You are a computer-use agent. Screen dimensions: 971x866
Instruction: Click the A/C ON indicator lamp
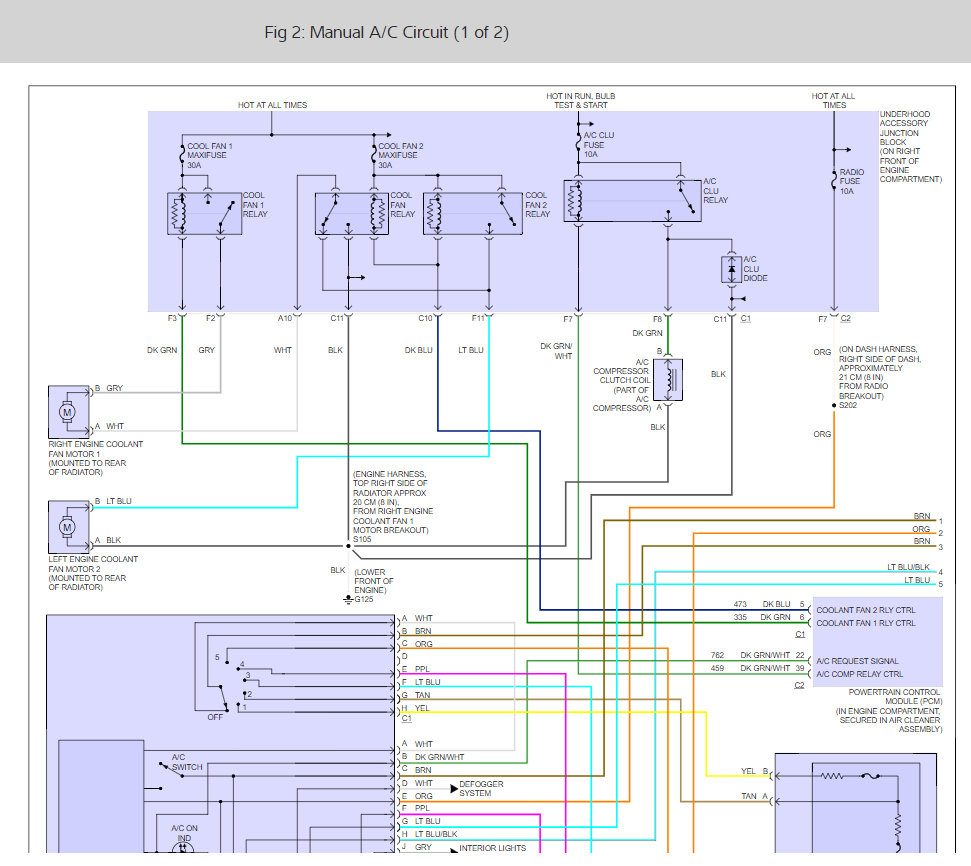tap(183, 847)
